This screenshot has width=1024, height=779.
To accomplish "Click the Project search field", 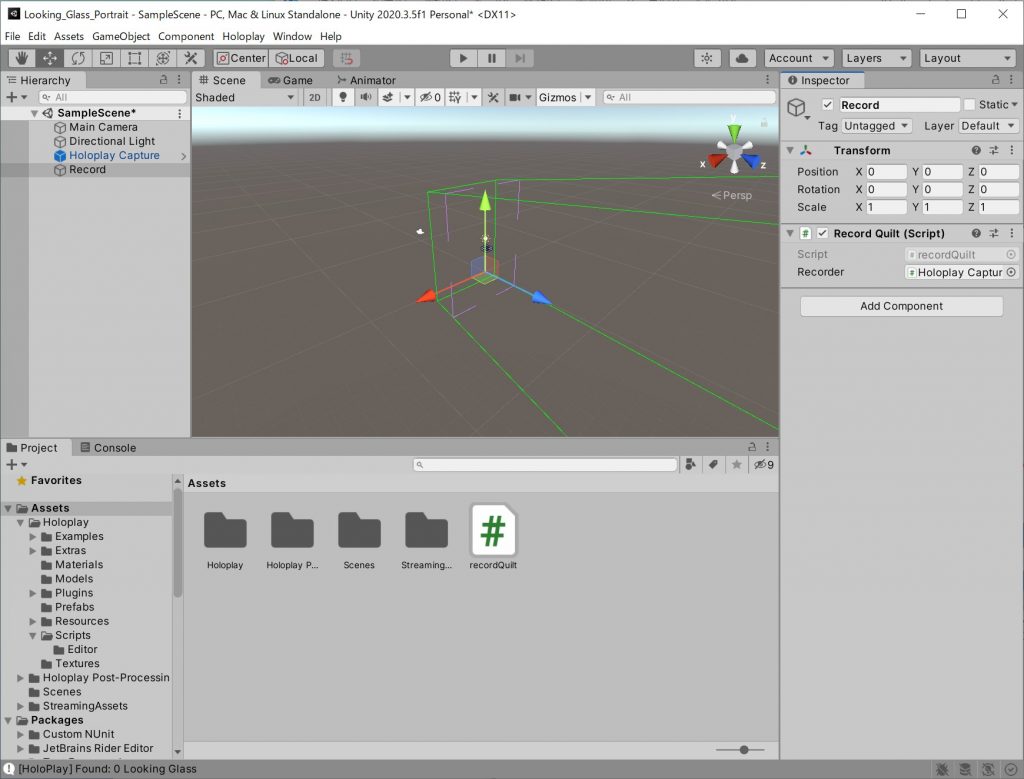I will [545, 464].
